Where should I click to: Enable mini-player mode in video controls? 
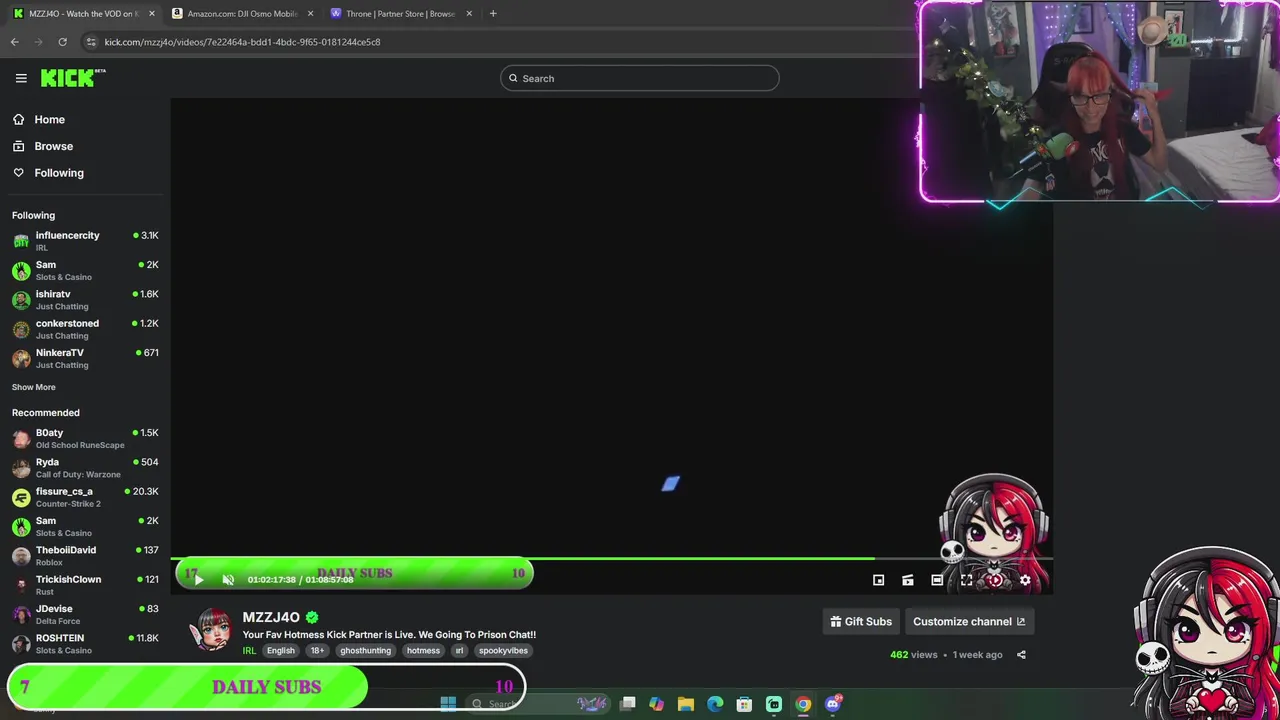pos(878,580)
